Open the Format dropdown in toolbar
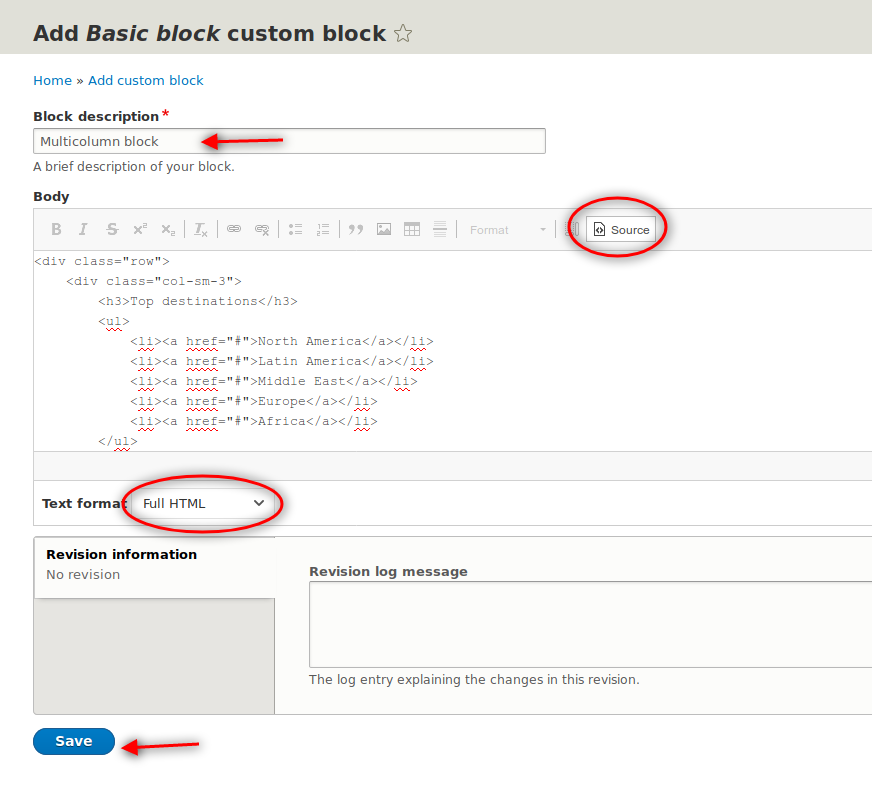The width and height of the screenshot is (872, 788). (x=508, y=229)
